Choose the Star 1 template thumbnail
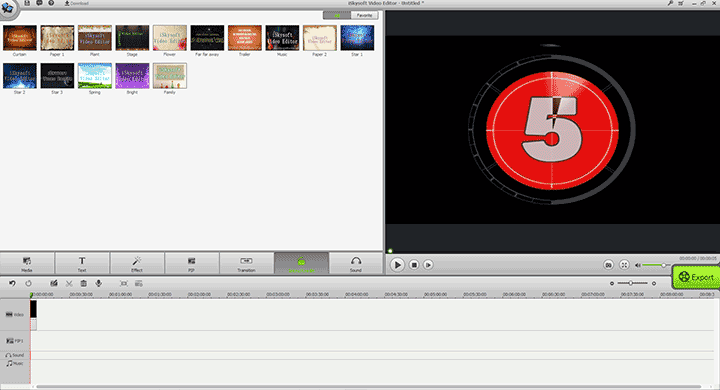Screen dimensions: 720x390 tap(357, 38)
